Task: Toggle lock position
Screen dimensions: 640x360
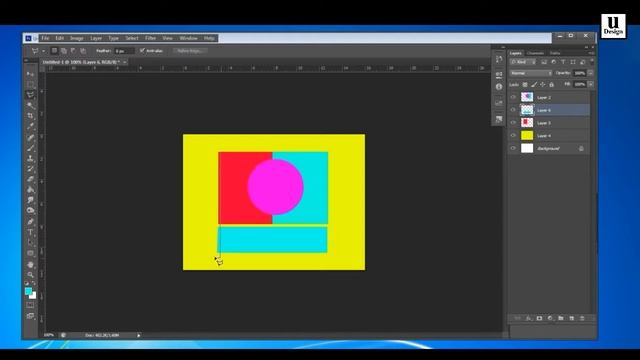Action: pyautogui.click(x=542, y=84)
